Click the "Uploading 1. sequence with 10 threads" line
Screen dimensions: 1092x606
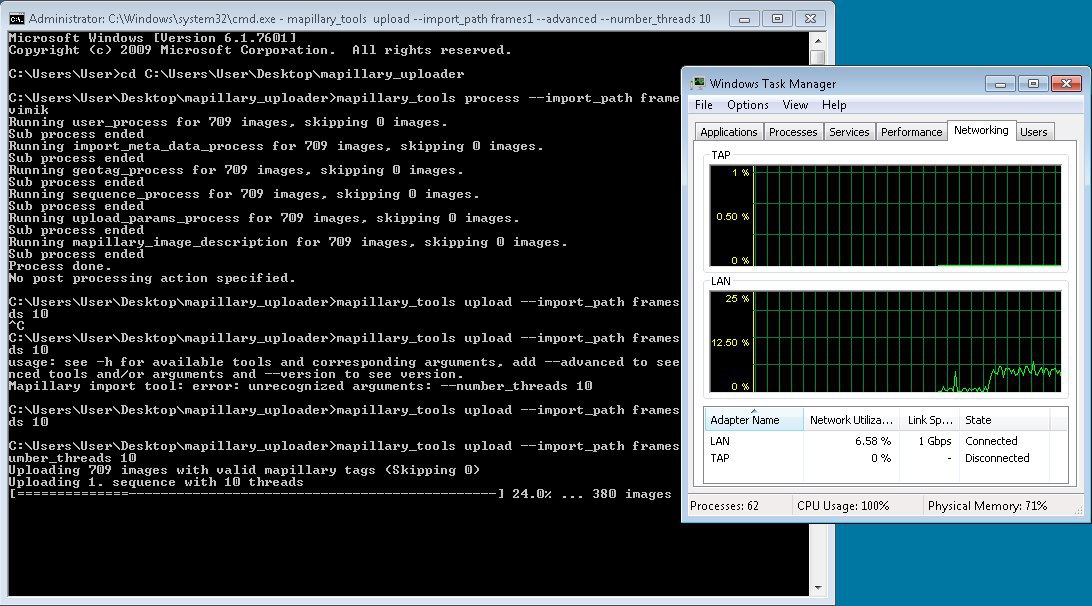pyautogui.click(x=156, y=482)
